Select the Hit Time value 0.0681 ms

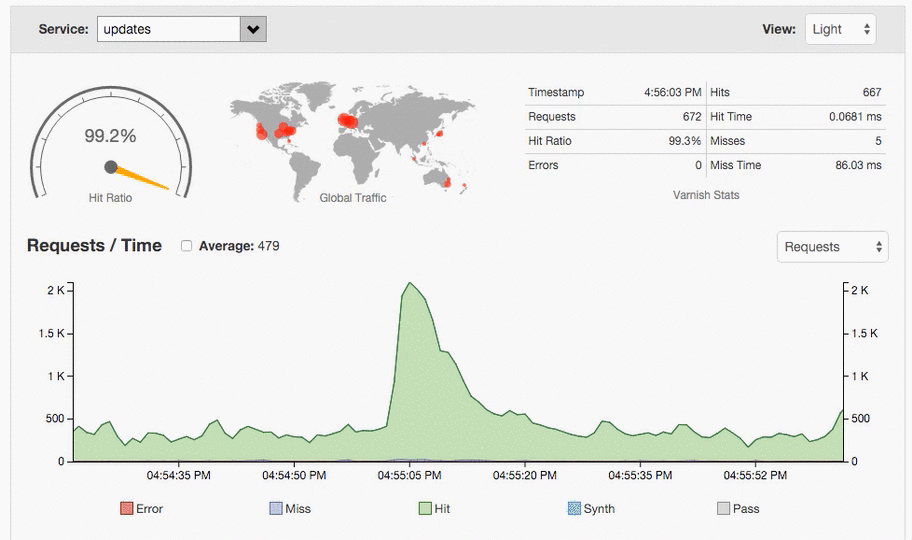(855, 116)
